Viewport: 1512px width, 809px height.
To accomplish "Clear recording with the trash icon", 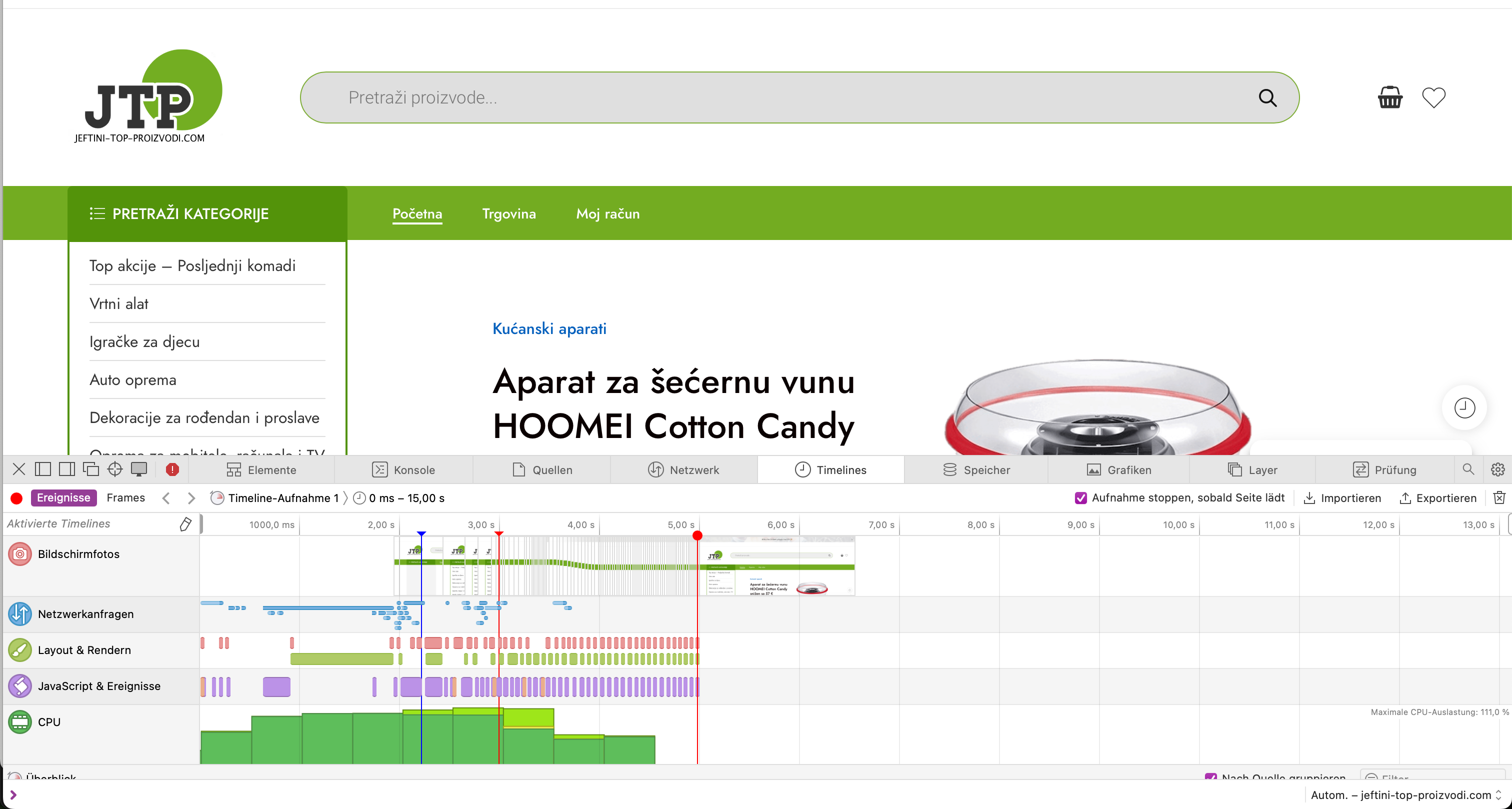I will click(1499, 498).
